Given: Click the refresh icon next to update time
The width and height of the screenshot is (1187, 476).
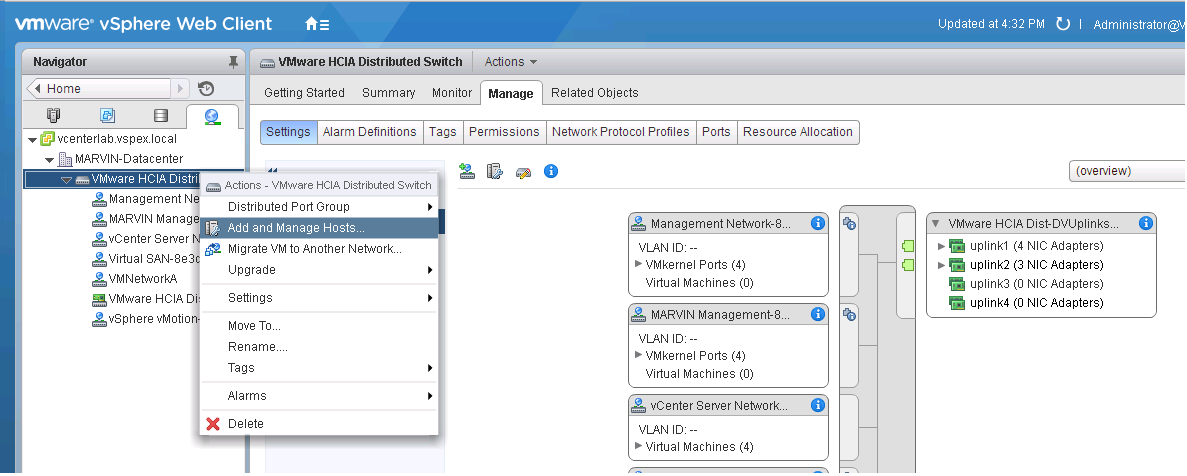Looking at the screenshot, I should click(x=1062, y=24).
